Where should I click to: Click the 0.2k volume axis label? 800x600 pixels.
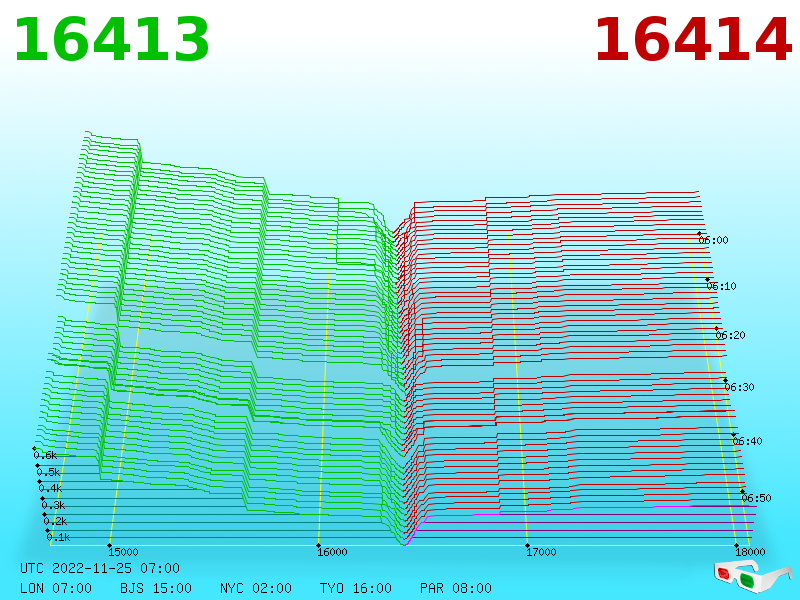55,521
